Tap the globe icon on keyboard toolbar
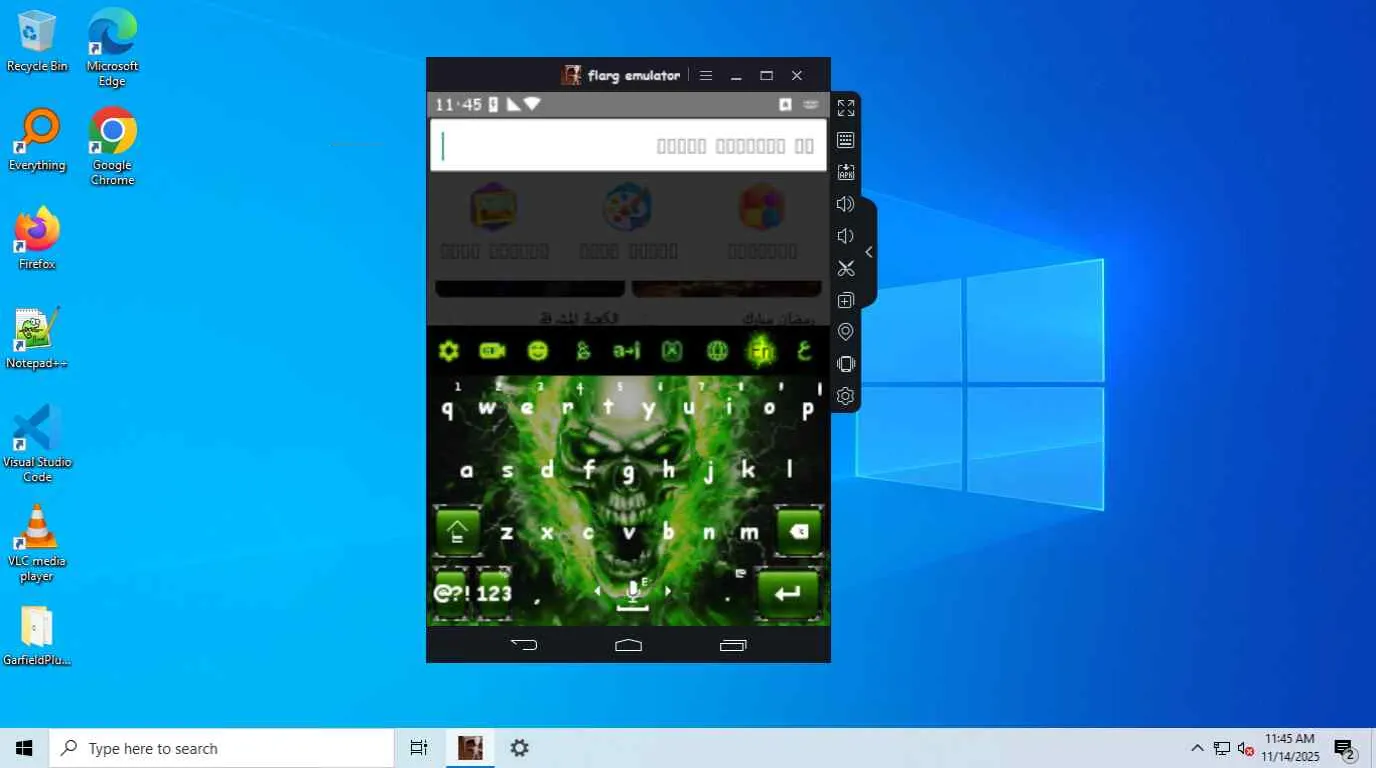The width and height of the screenshot is (1376, 768). [x=717, y=351]
